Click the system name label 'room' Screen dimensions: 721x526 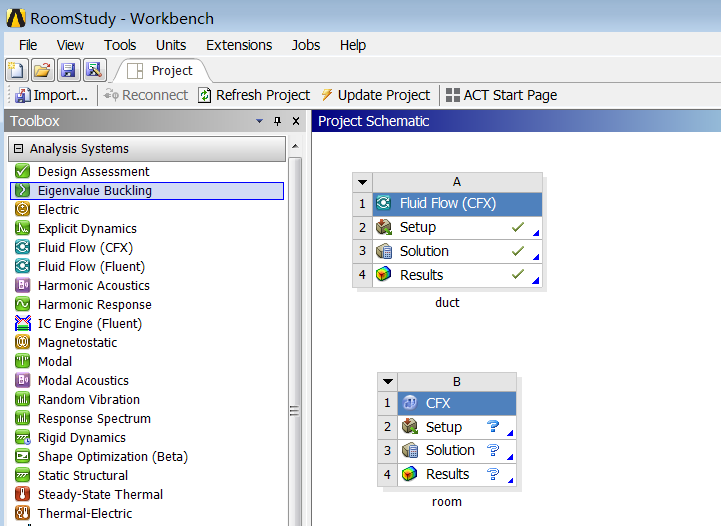click(x=447, y=502)
